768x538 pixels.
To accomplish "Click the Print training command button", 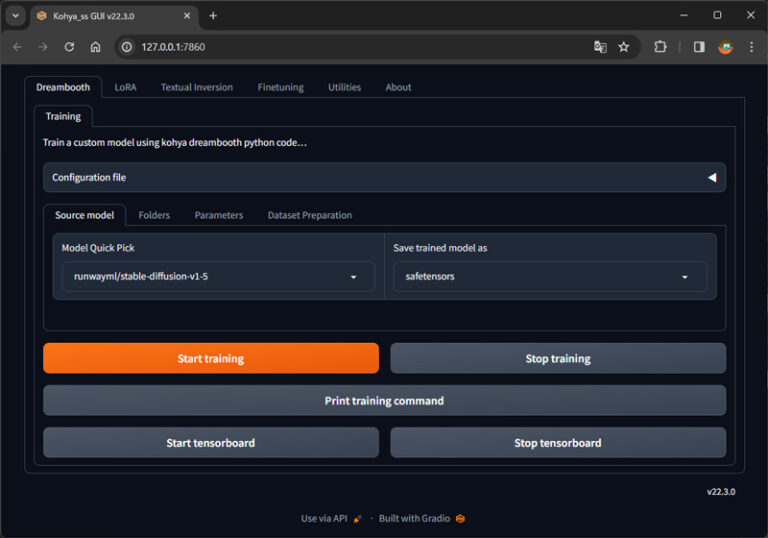I will pyautogui.click(x=384, y=401).
